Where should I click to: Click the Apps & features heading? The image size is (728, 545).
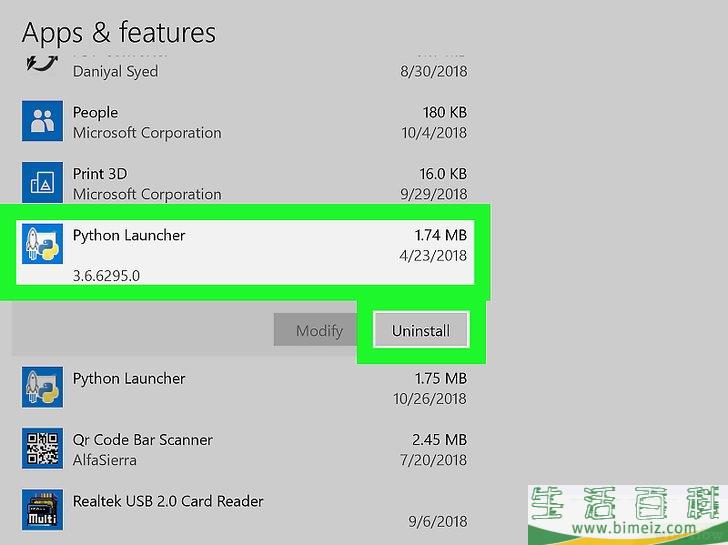tap(119, 33)
